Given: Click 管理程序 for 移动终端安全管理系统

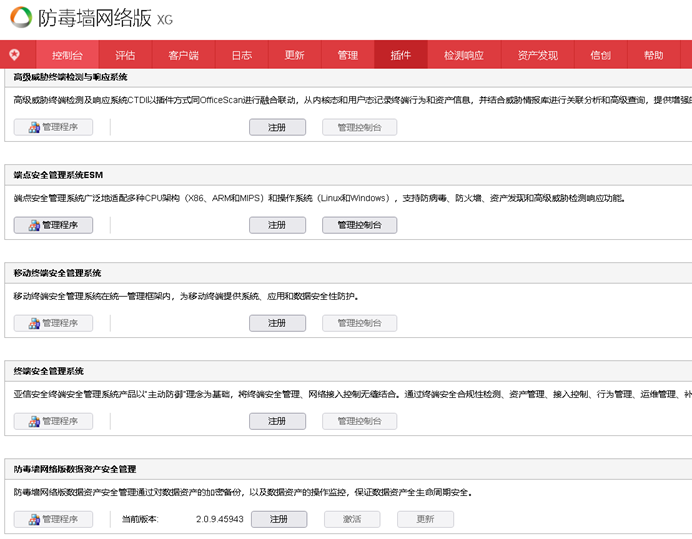Looking at the screenshot, I should [x=53, y=323].
